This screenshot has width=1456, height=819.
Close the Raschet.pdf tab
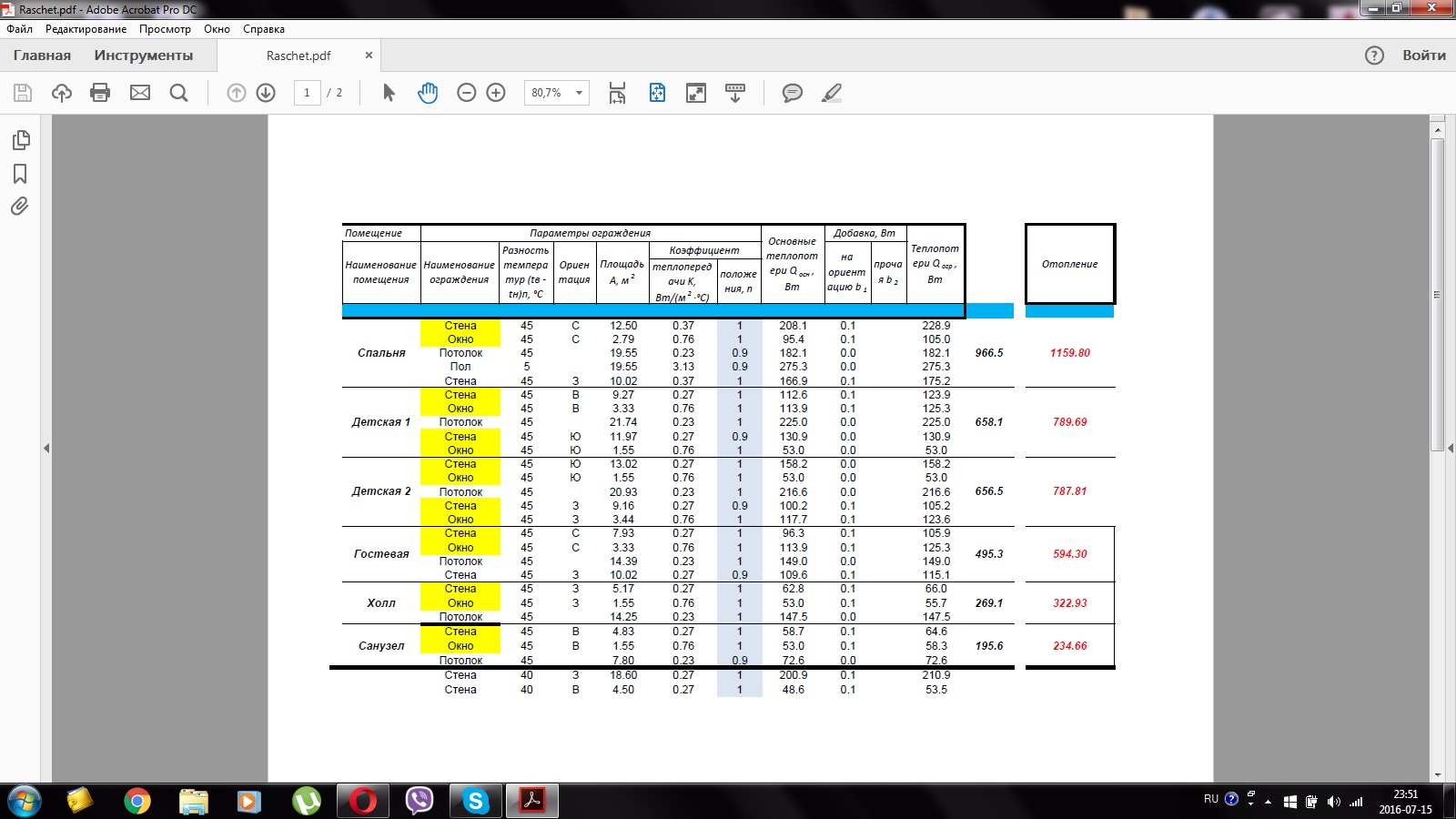pos(369,56)
